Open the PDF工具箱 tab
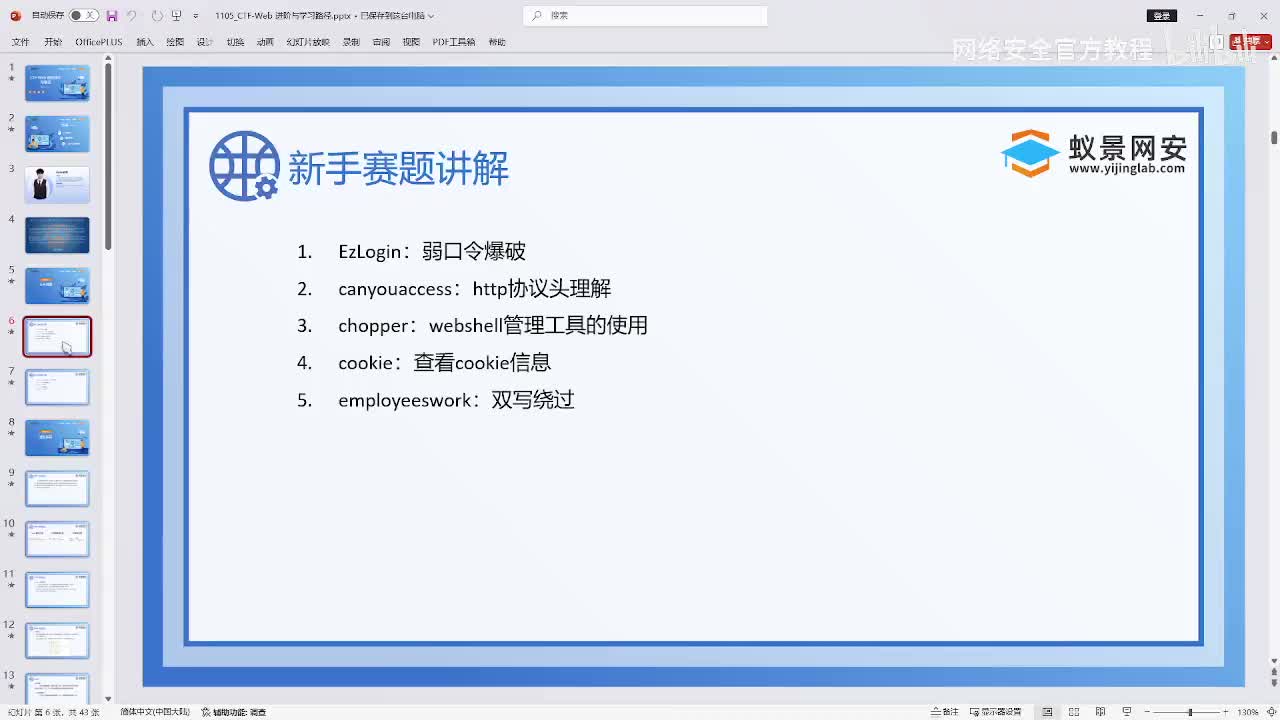This screenshot has width=1280, height=720. (x=454, y=42)
